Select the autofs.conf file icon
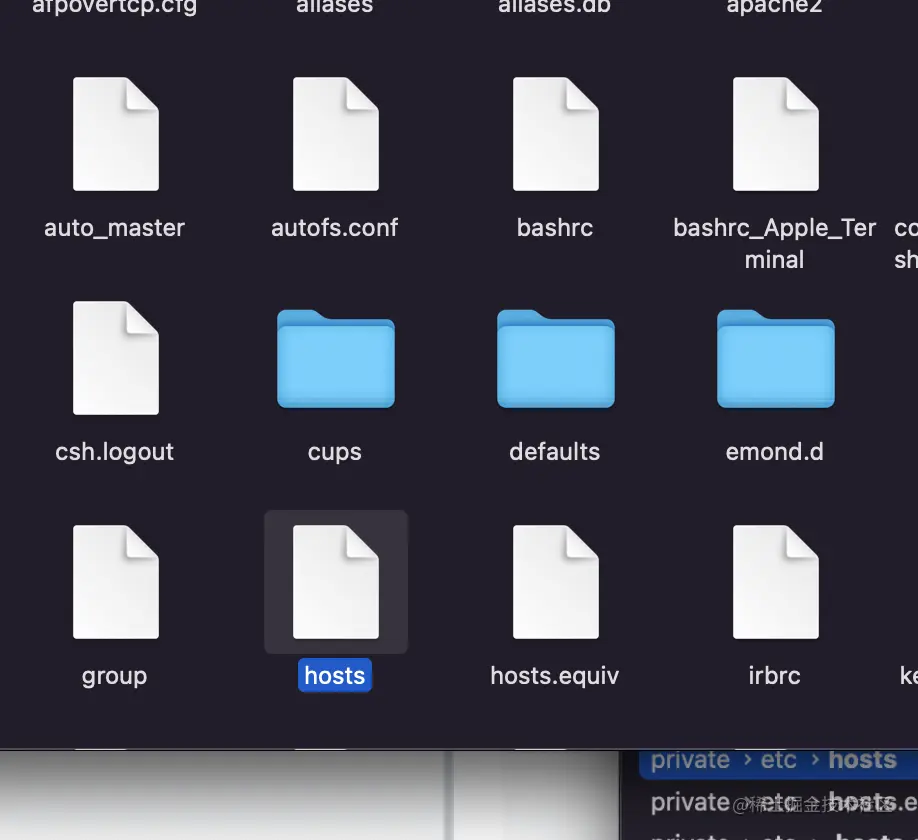Viewport: 918px width, 840px height. click(336, 134)
